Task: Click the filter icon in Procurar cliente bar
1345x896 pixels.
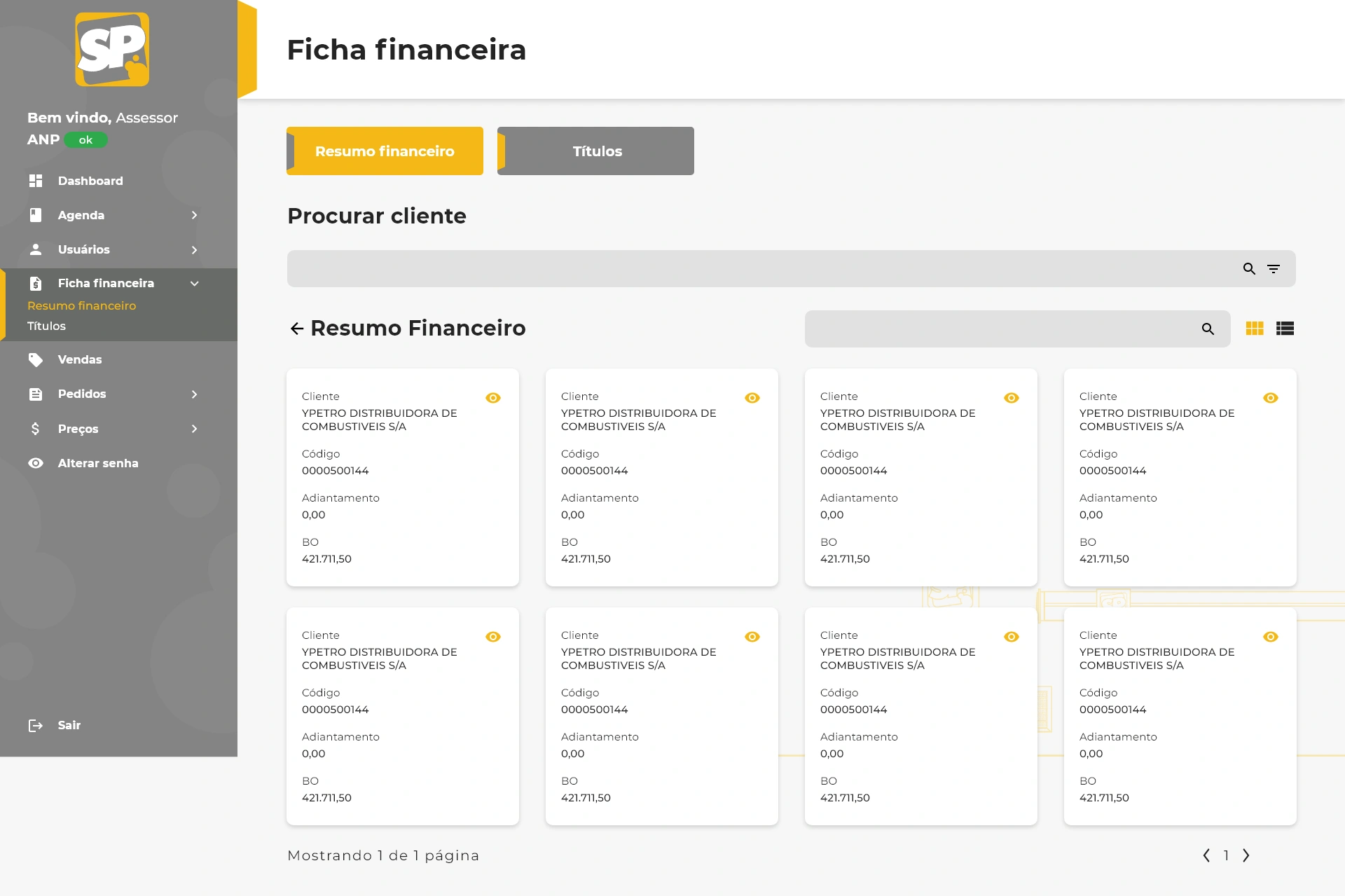Action: coord(1274,269)
